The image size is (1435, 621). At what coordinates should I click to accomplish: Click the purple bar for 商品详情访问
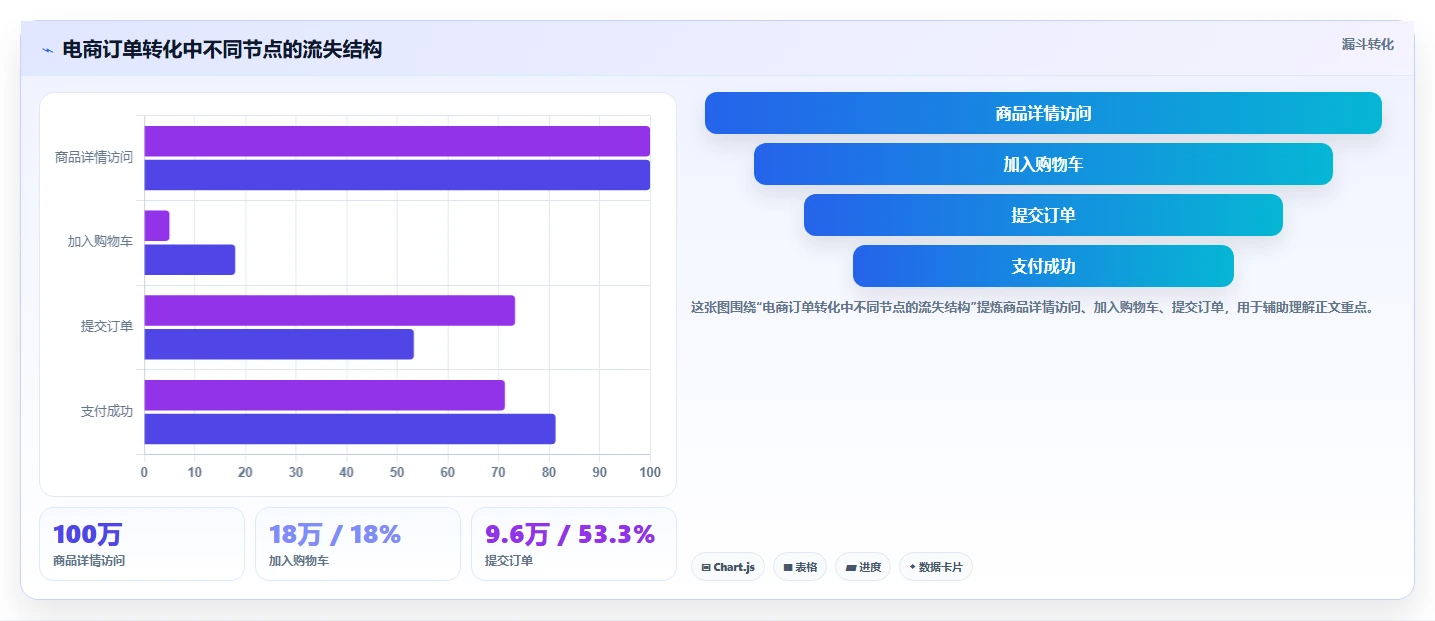[397, 141]
